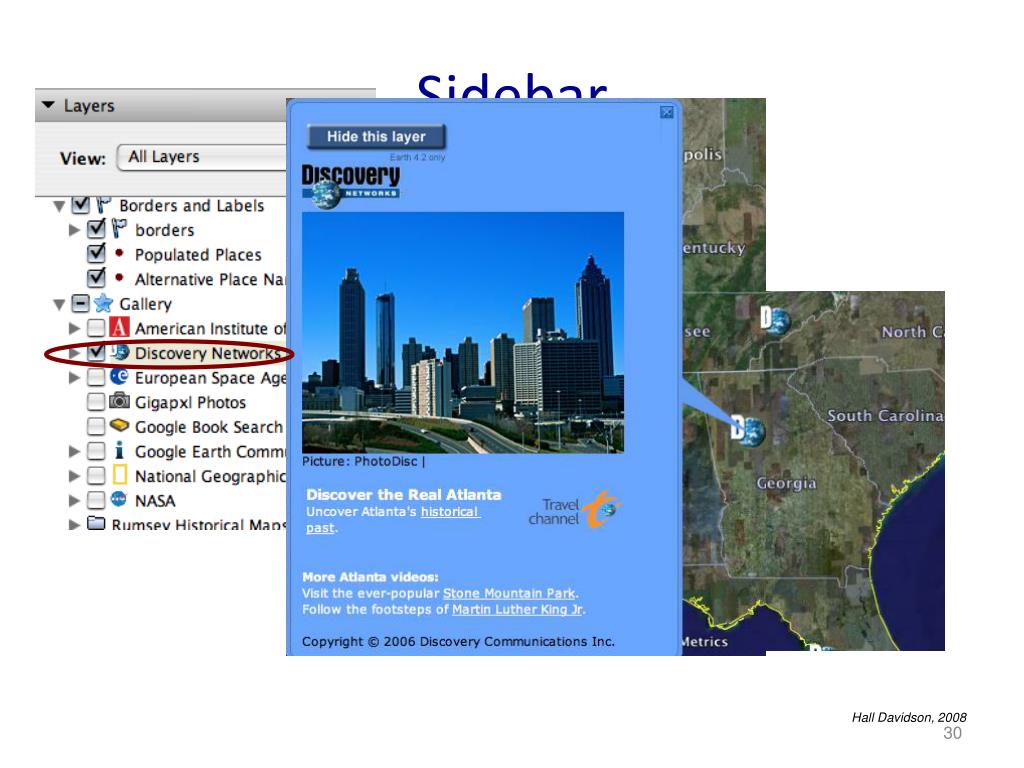This screenshot has height=768, width=1024.
Task: Enable the Google Earth Community checkbox
Action: [96, 451]
